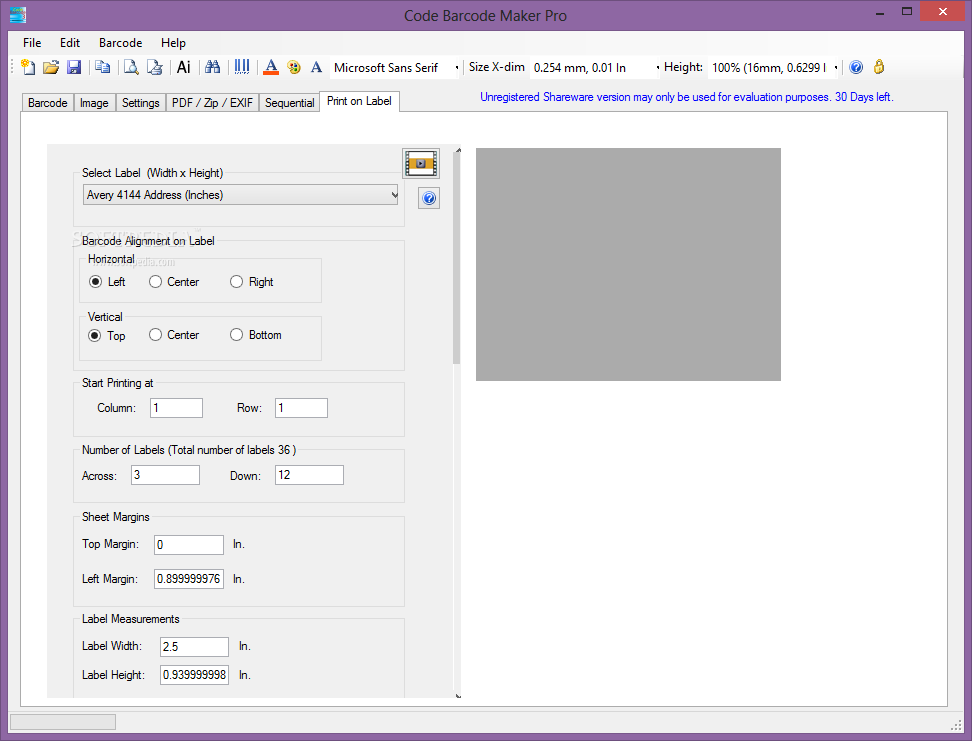Click the Row start field

301,408
